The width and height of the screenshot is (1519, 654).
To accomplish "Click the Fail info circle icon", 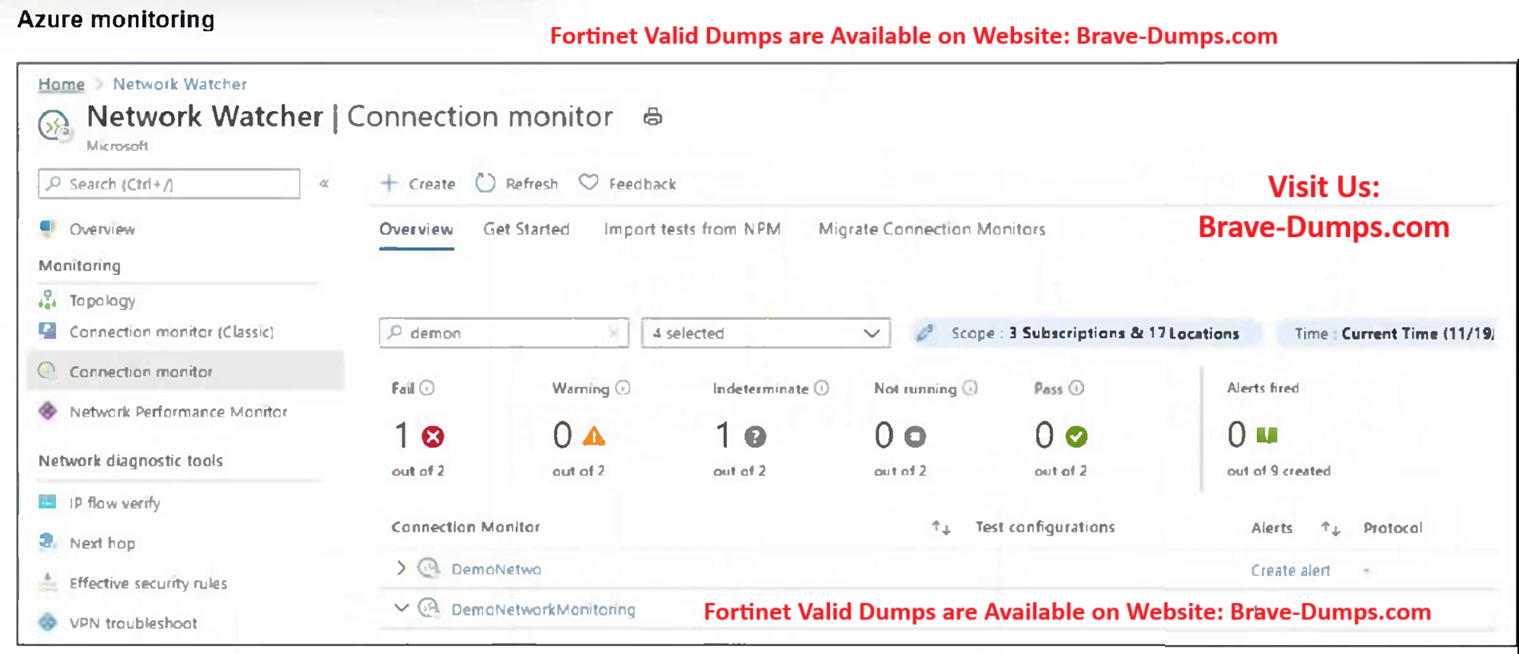I will pos(427,389).
